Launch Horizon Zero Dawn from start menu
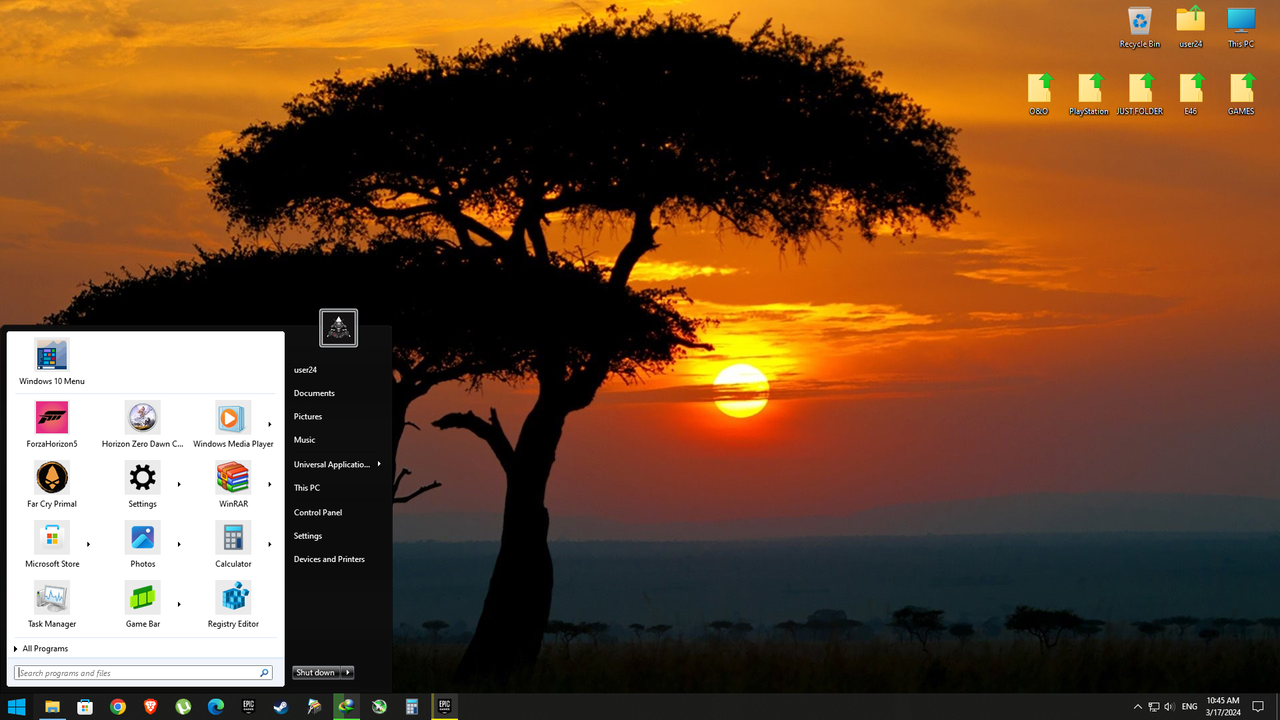 (143, 424)
